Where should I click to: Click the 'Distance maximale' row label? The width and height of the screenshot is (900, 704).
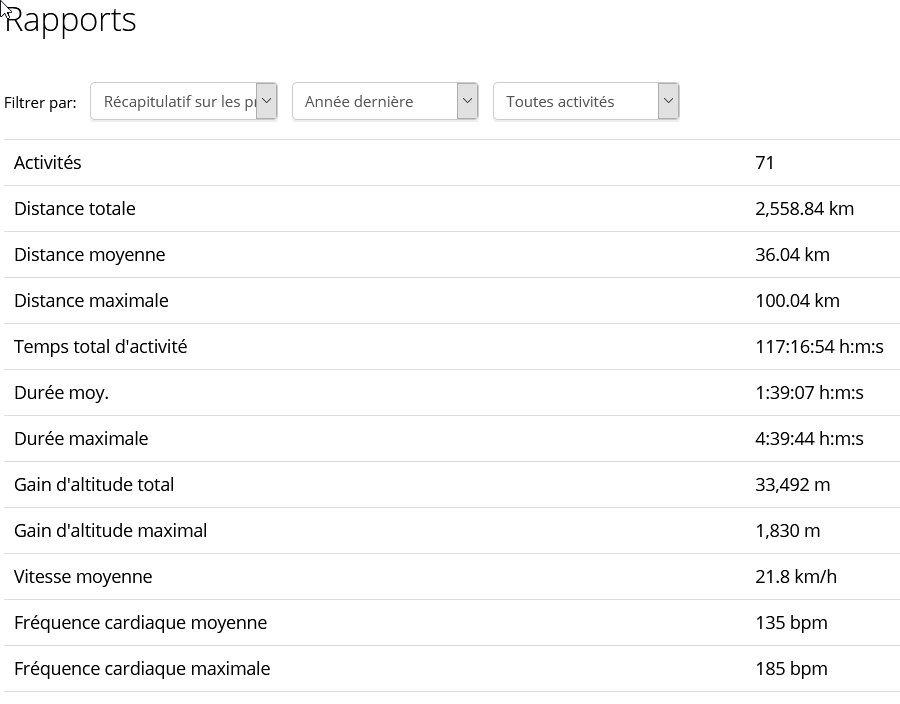[x=91, y=300]
